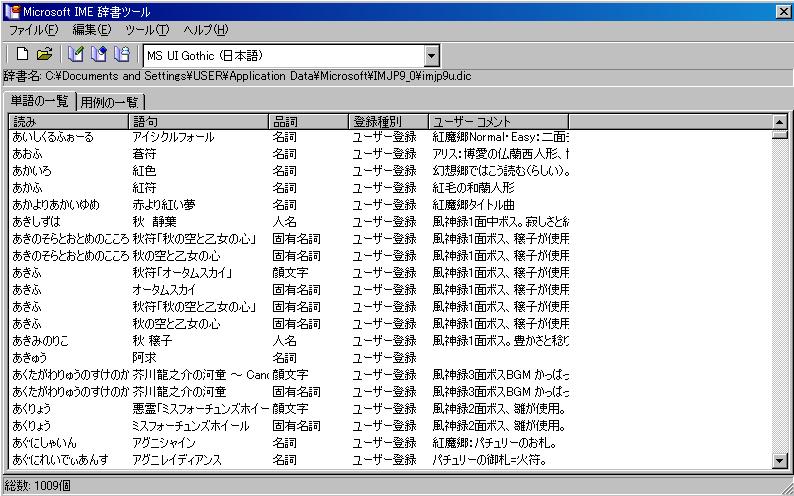Select the 秋符「オータムスカイ」 word entry

182,273
